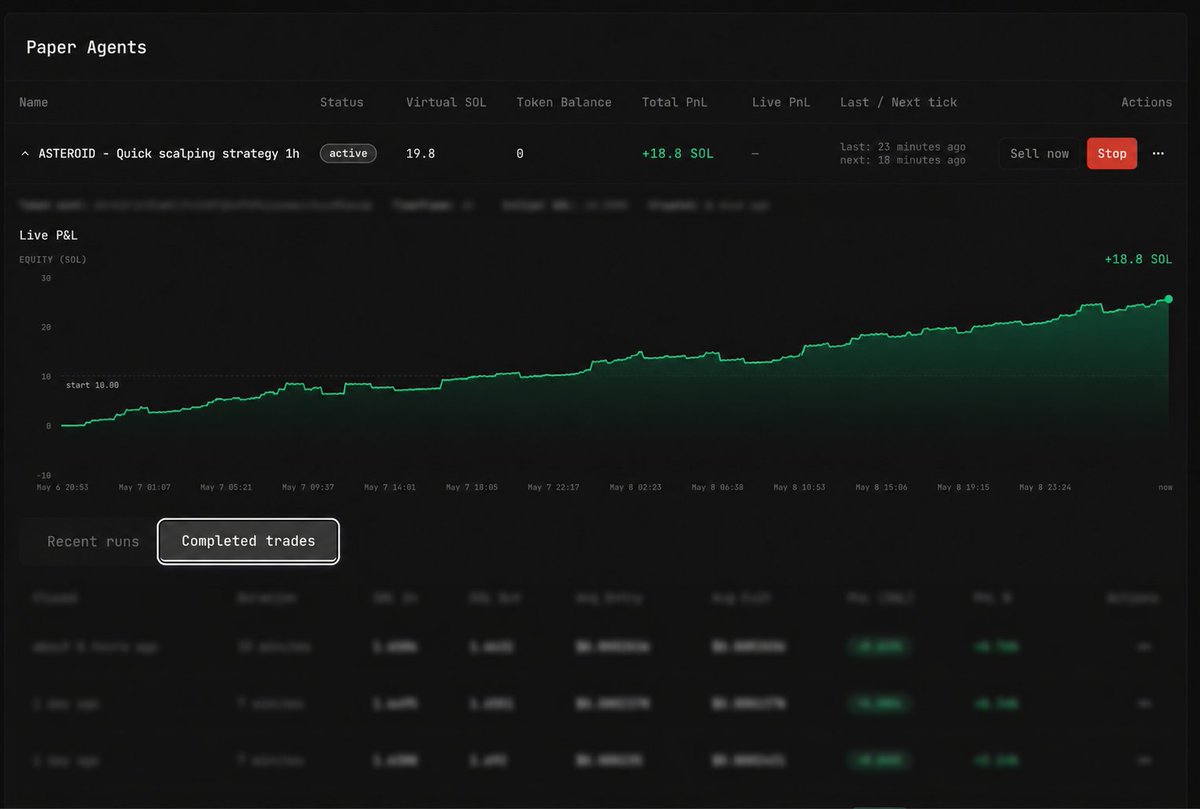Click the agent name ASTEROID Quick scalping strategy

[168, 154]
